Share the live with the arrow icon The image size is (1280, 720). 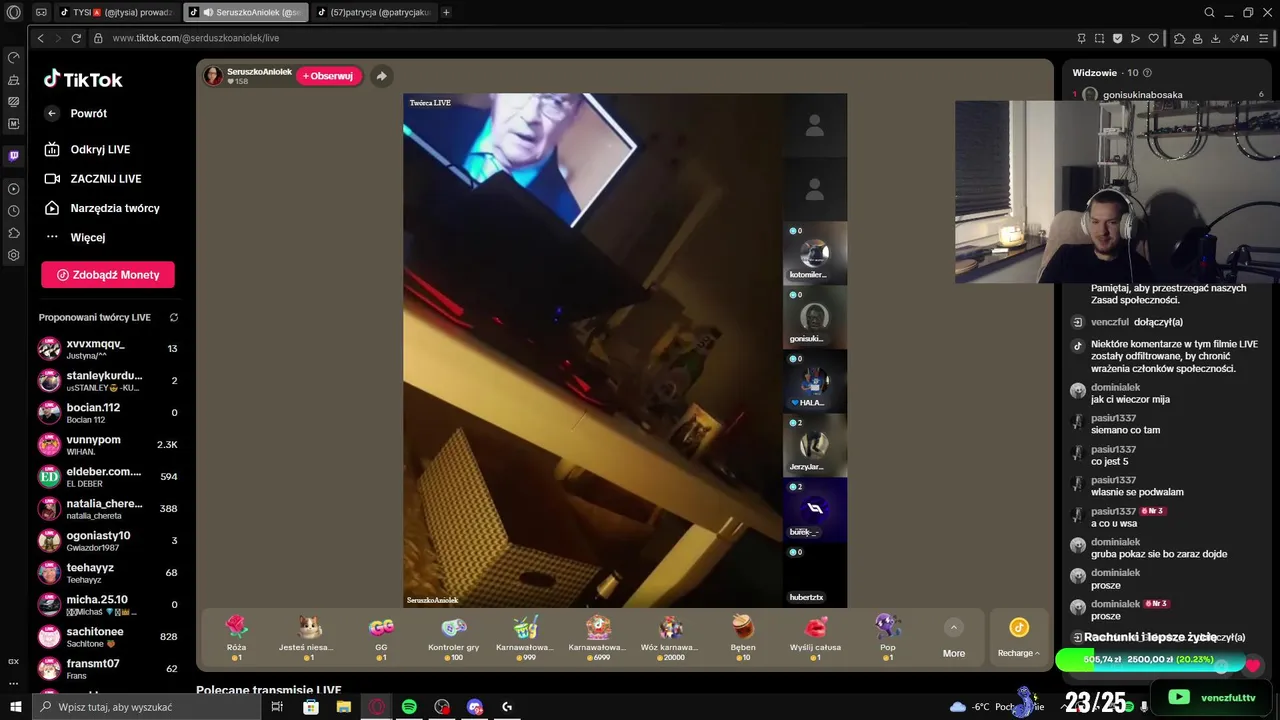[381, 76]
